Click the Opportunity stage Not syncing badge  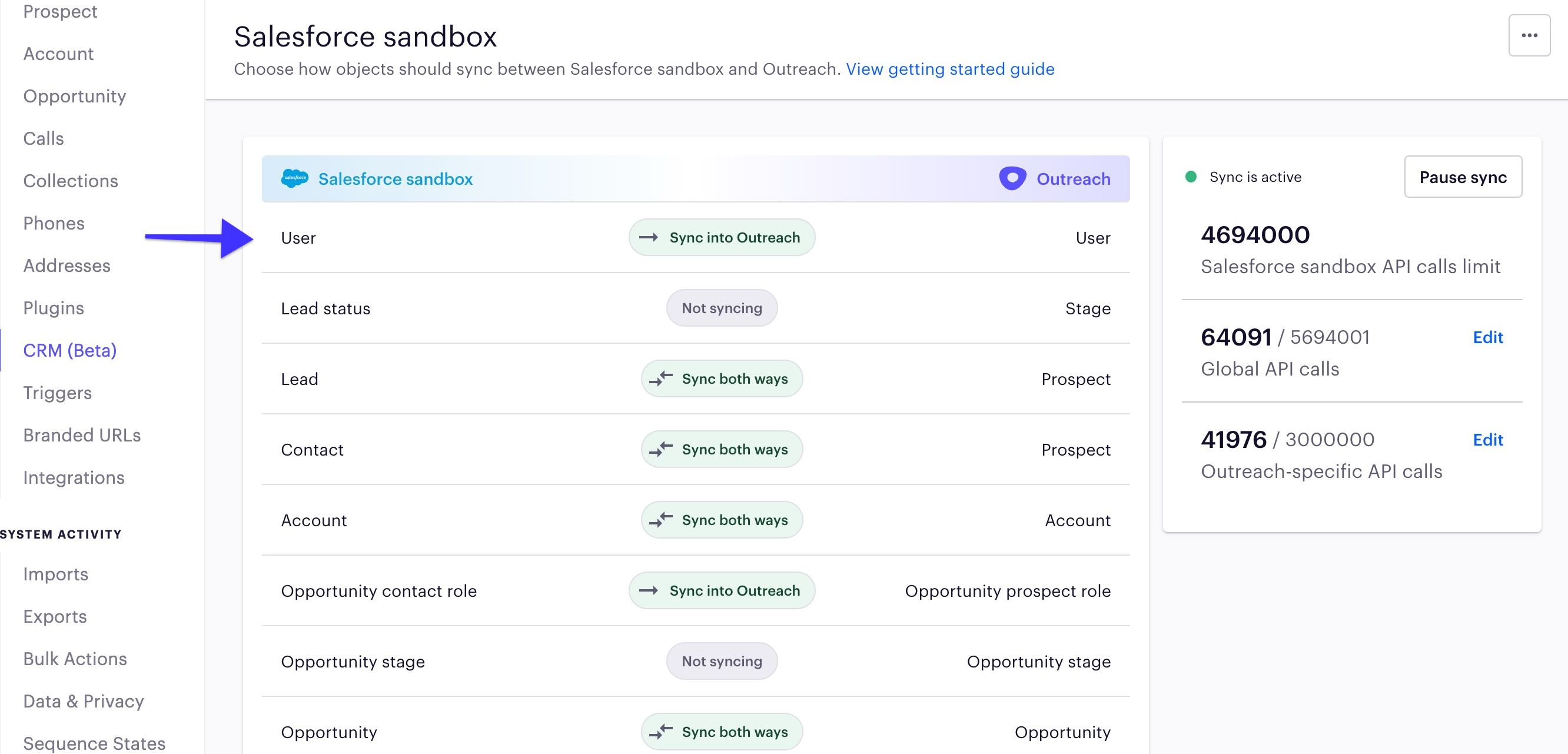click(721, 661)
